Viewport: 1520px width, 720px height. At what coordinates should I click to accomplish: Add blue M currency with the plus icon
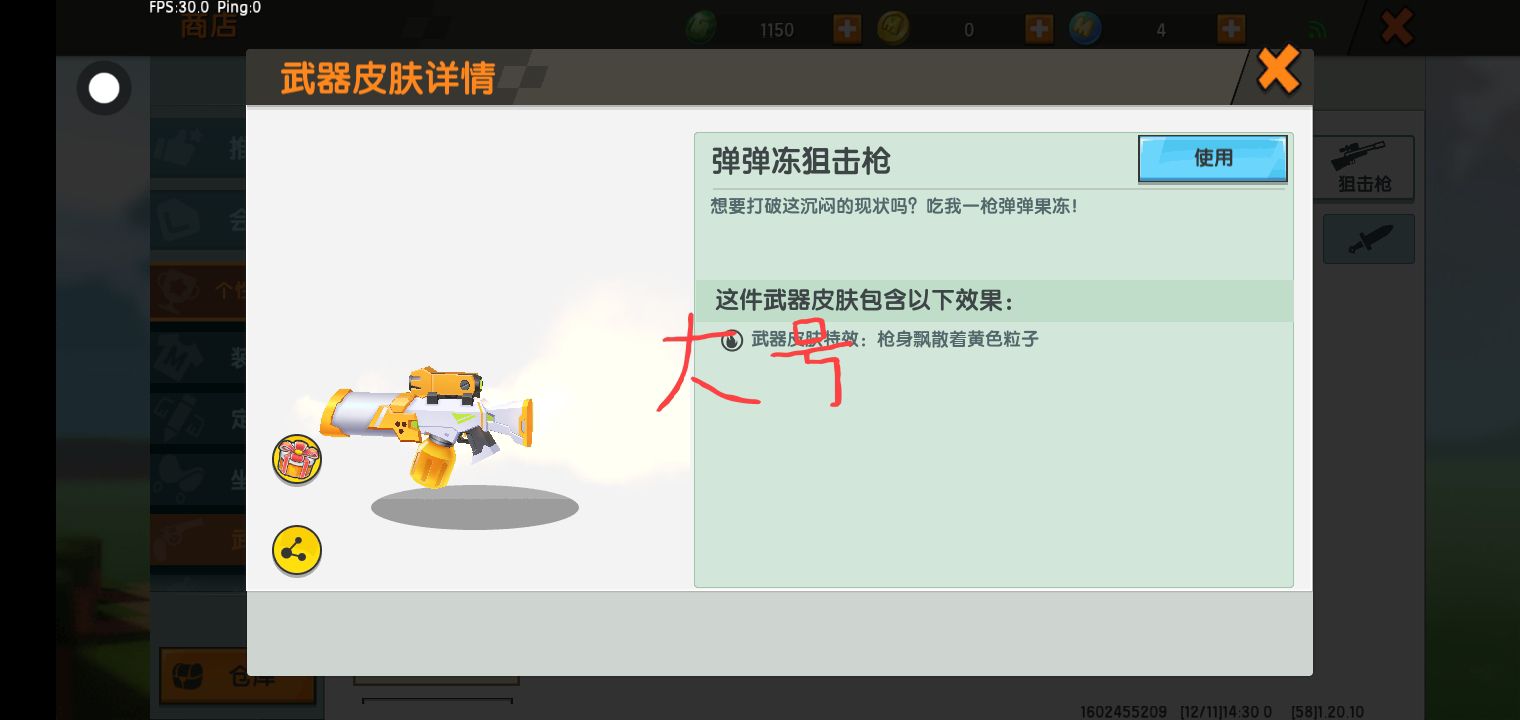pyautogui.click(x=1230, y=29)
